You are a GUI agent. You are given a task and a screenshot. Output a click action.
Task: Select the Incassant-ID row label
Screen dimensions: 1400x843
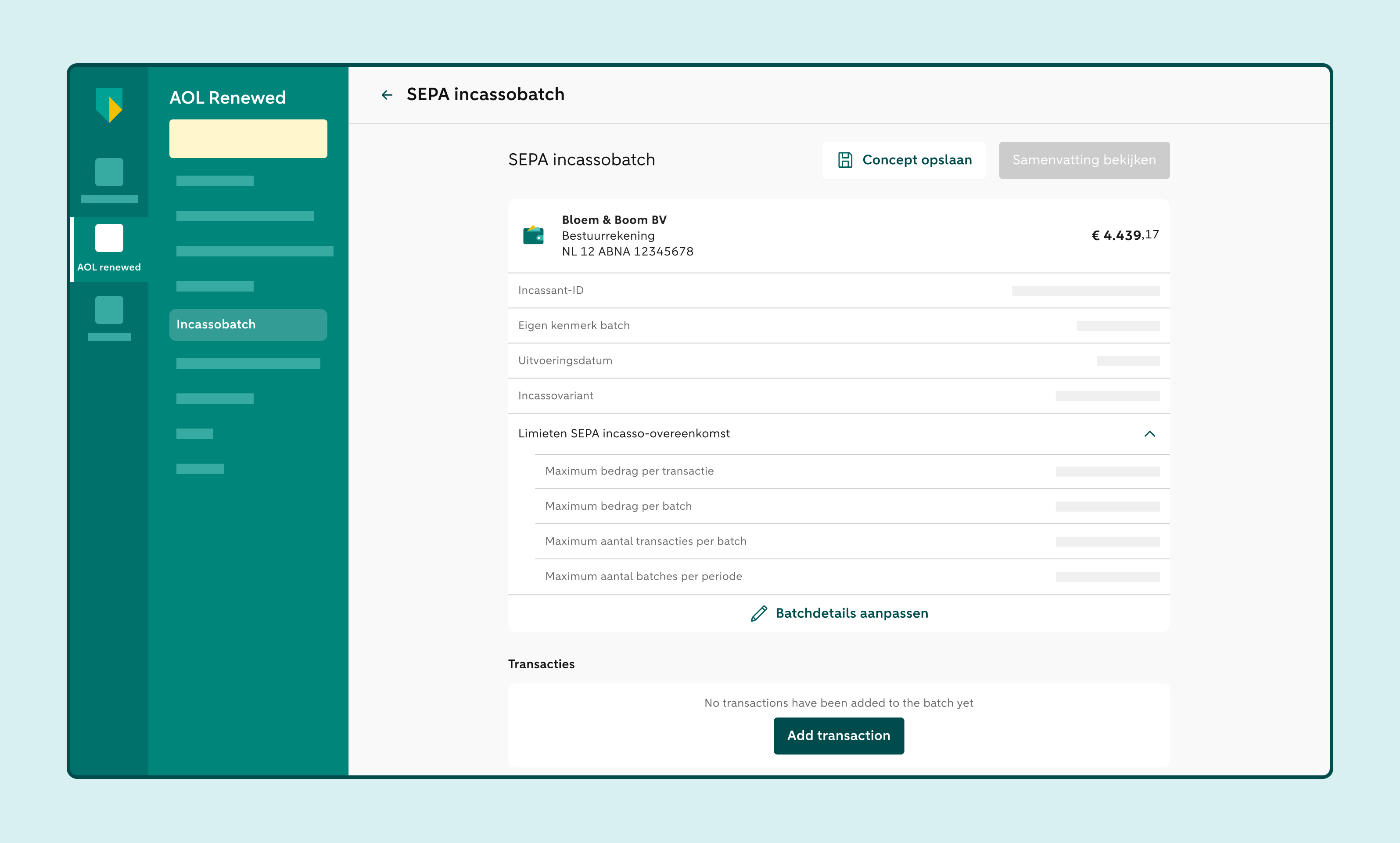click(x=551, y=290)
